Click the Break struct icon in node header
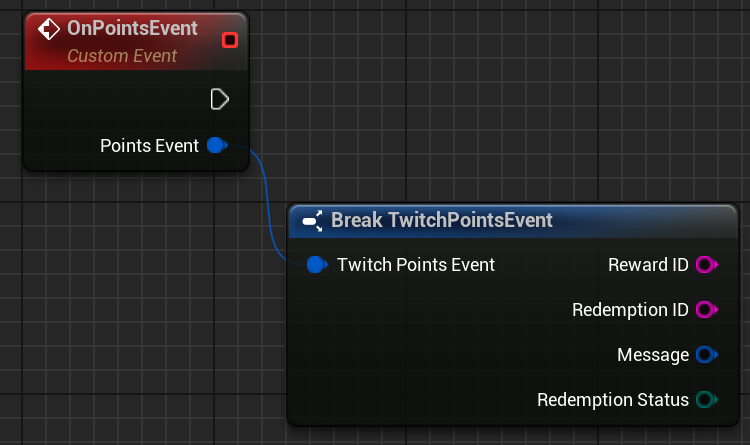The height and width of the screenshot is (445, 750). tap(312, 220)
